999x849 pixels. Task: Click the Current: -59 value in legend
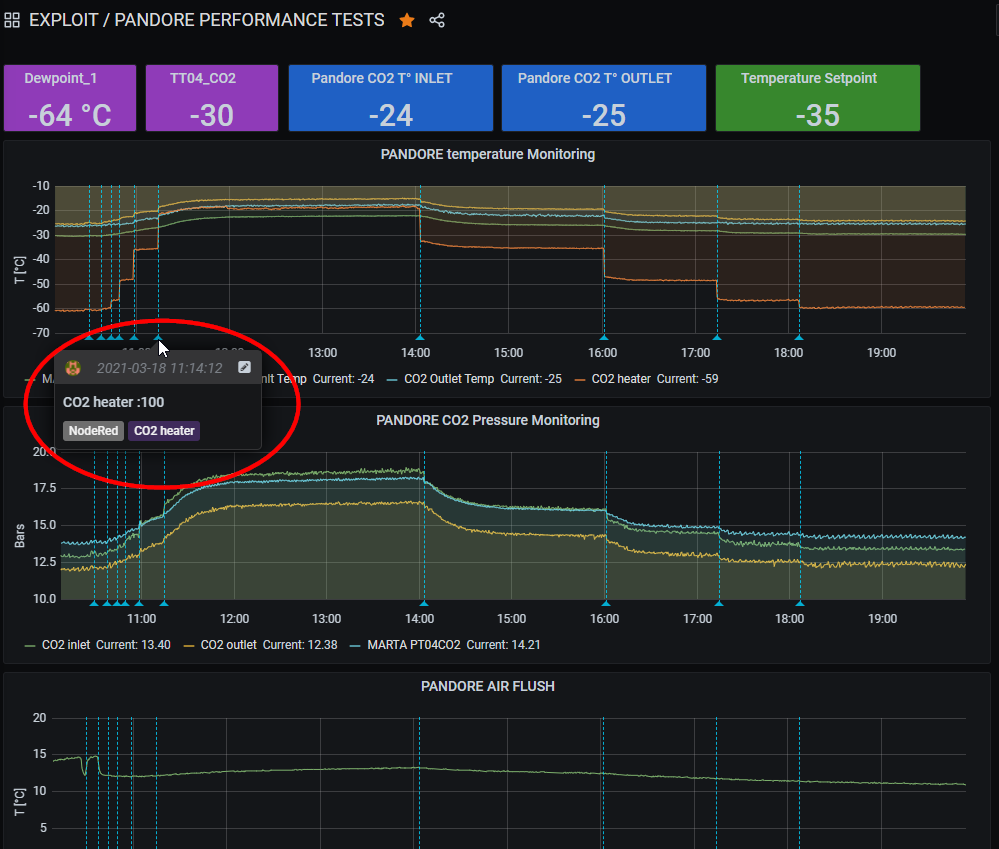click(687, 379)
